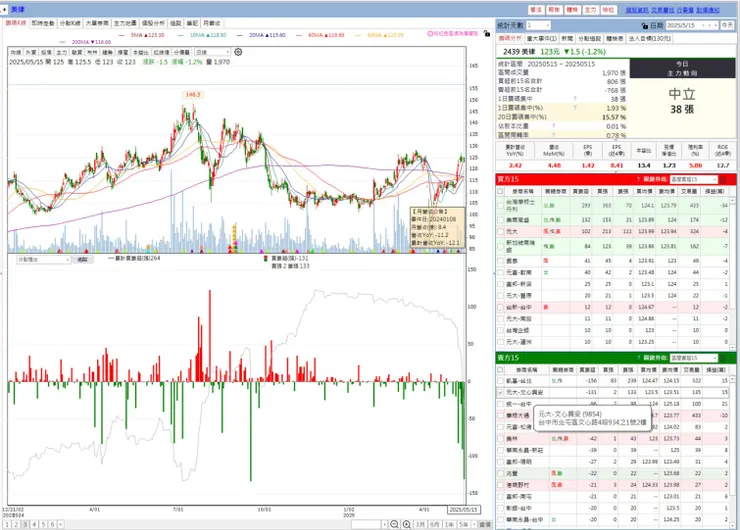Untick checkbox for 元大-文心興安 seller row
740x530 pixels.
[500, 392]
